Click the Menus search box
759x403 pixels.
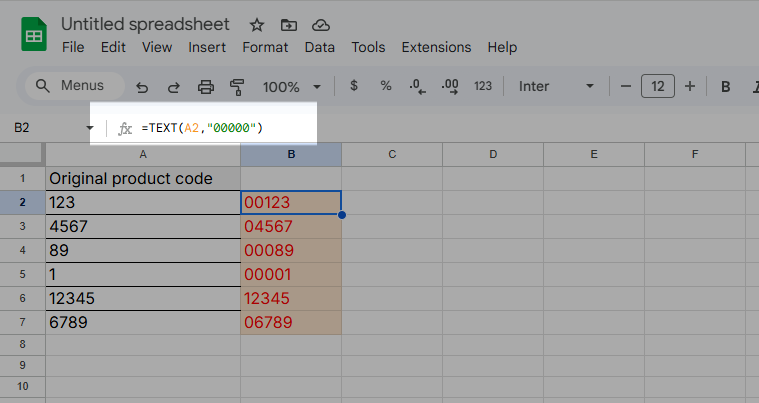click(x=75, y=86)
